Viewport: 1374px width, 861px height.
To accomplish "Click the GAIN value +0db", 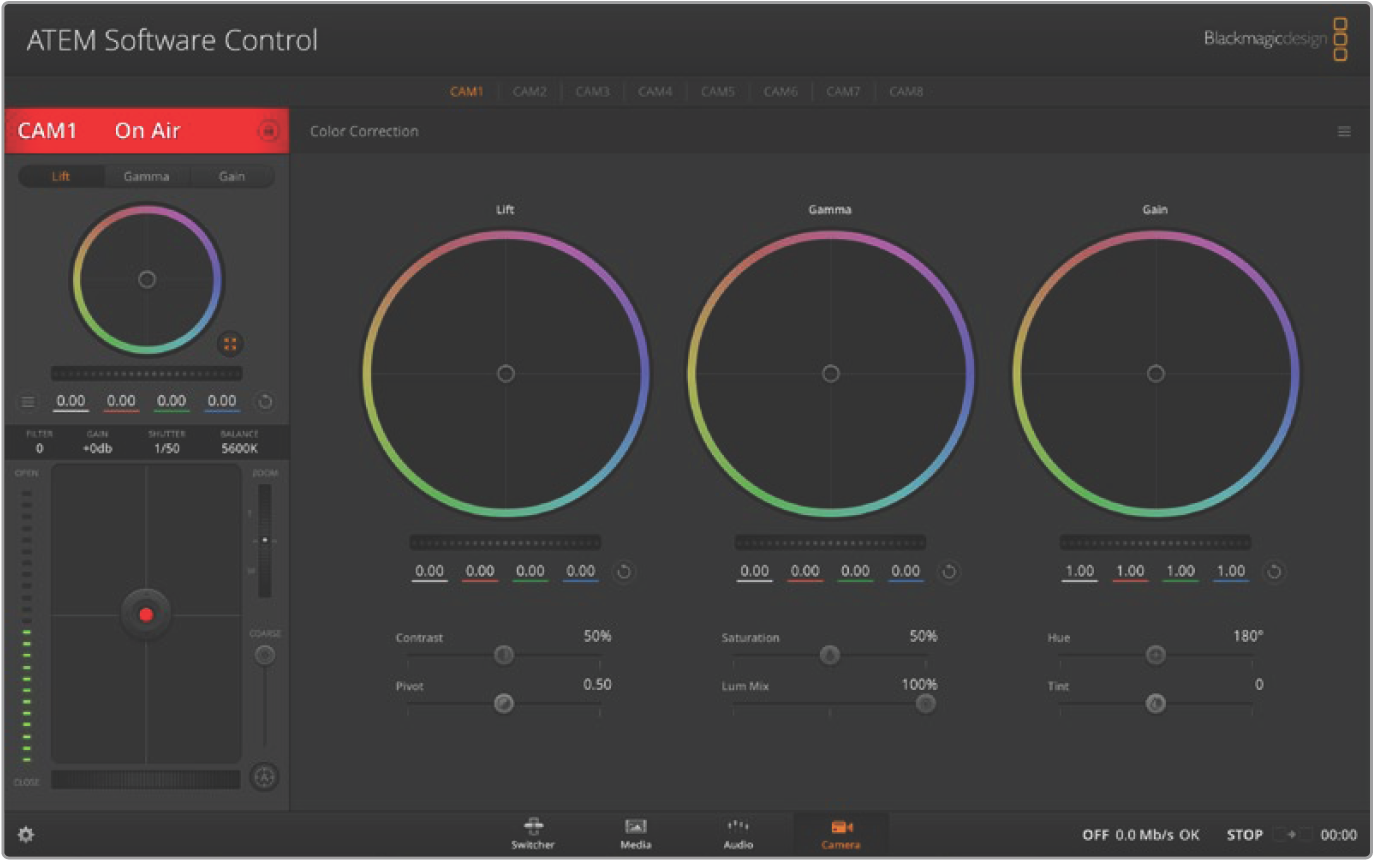I will click(97, 449).
